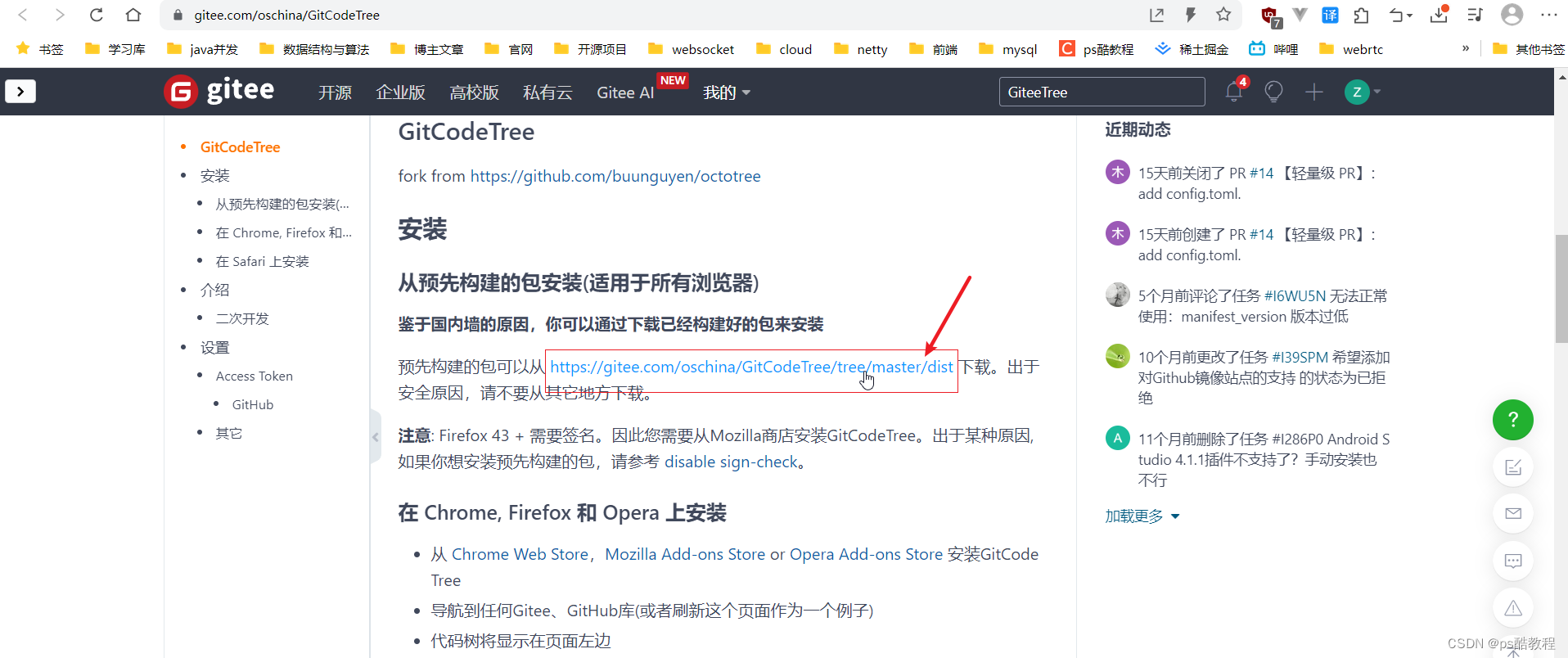Jump to 二次开发 in table of contents
The image size is (1568, 658).
pyautogui.click(x=242, y=319)
